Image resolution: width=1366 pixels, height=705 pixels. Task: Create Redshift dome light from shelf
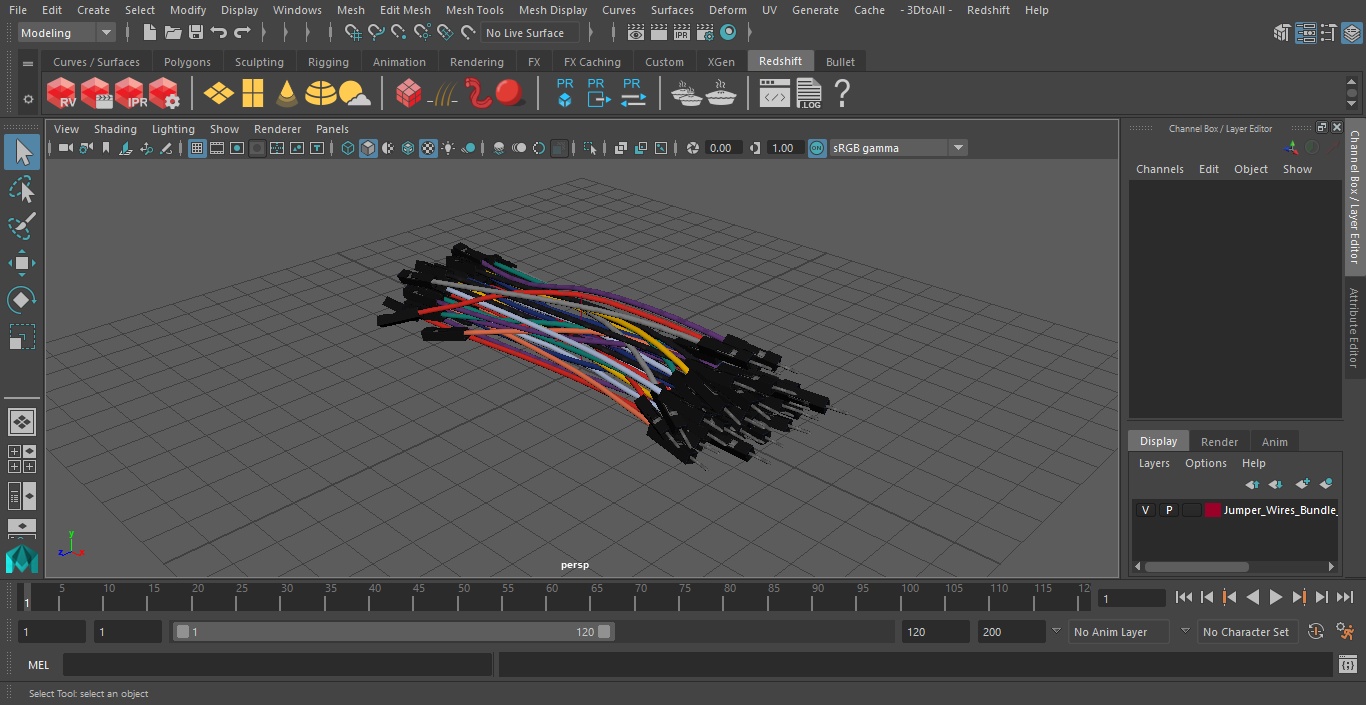[321, 94]
